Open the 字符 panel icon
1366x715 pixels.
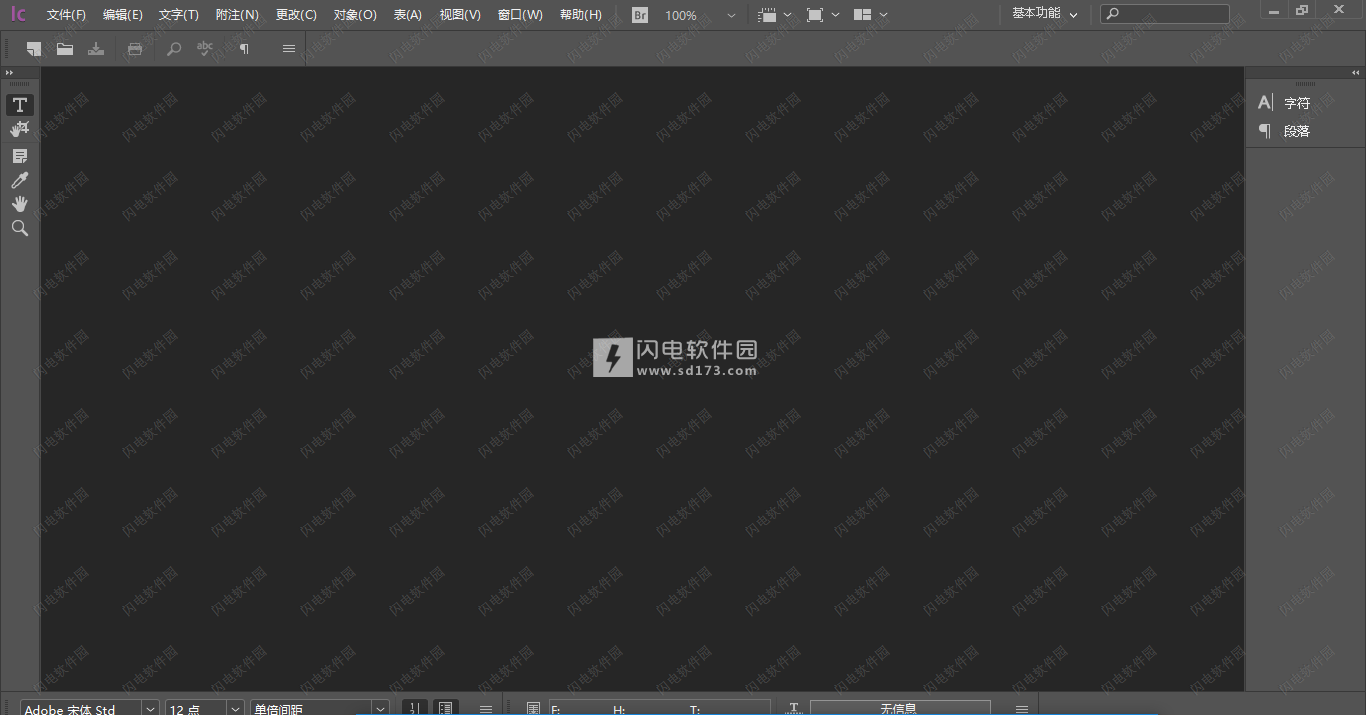(1266, 103)
